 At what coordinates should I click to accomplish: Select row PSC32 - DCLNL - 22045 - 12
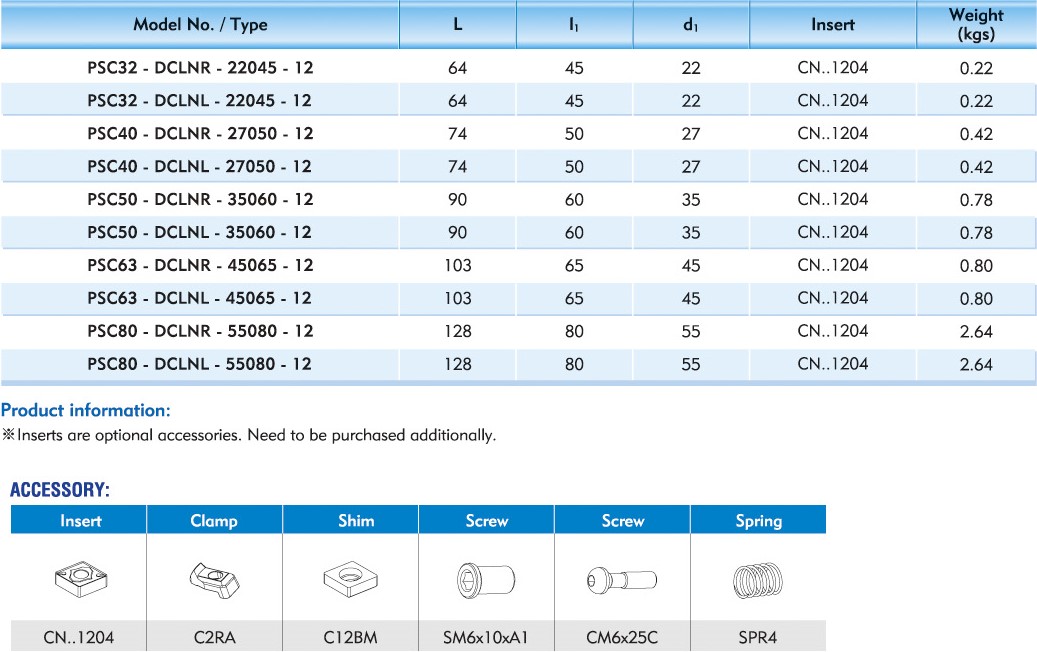(518, 101)
